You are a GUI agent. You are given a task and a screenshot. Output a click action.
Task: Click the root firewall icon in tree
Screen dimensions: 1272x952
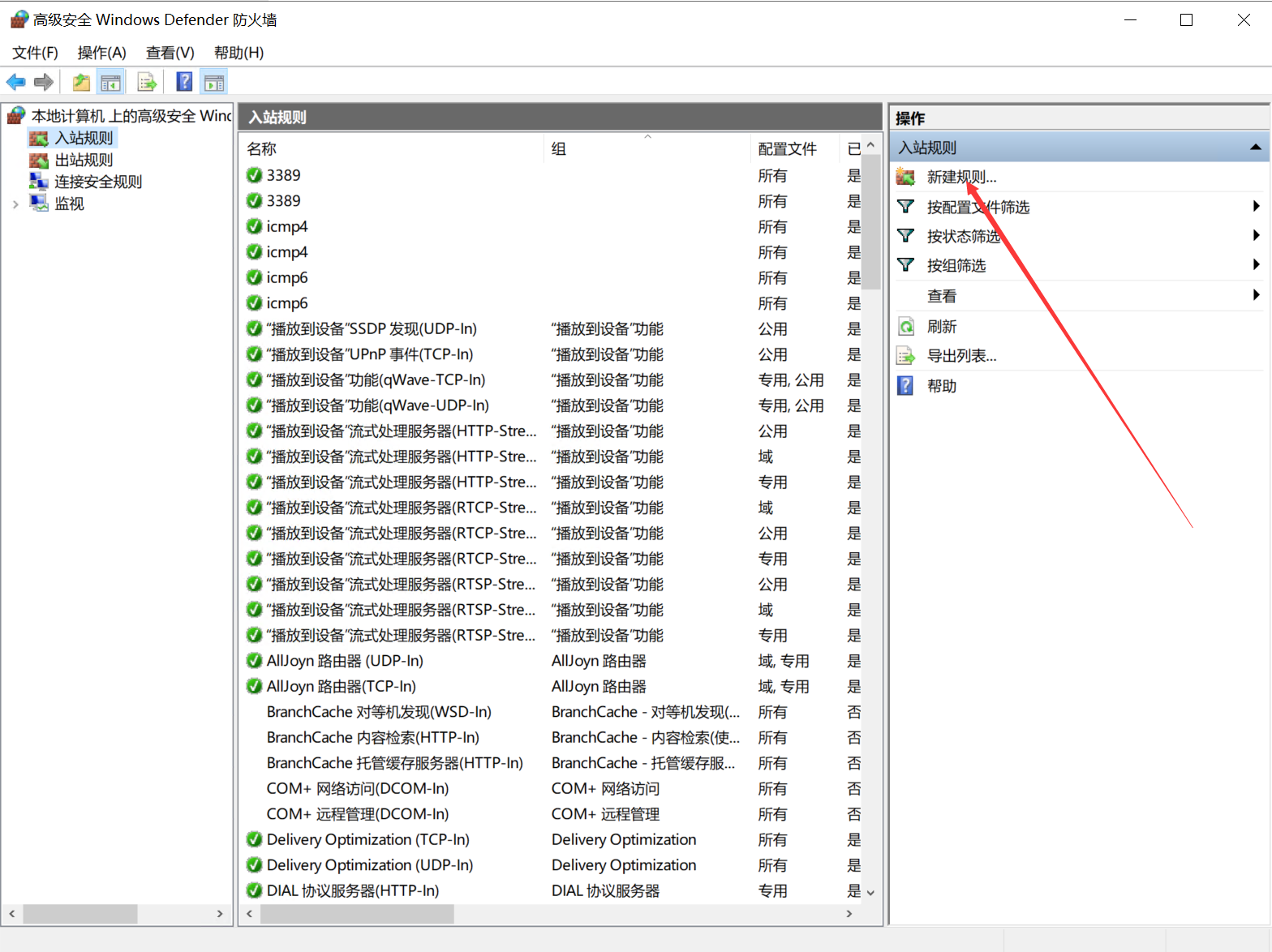tap(16, 116)
